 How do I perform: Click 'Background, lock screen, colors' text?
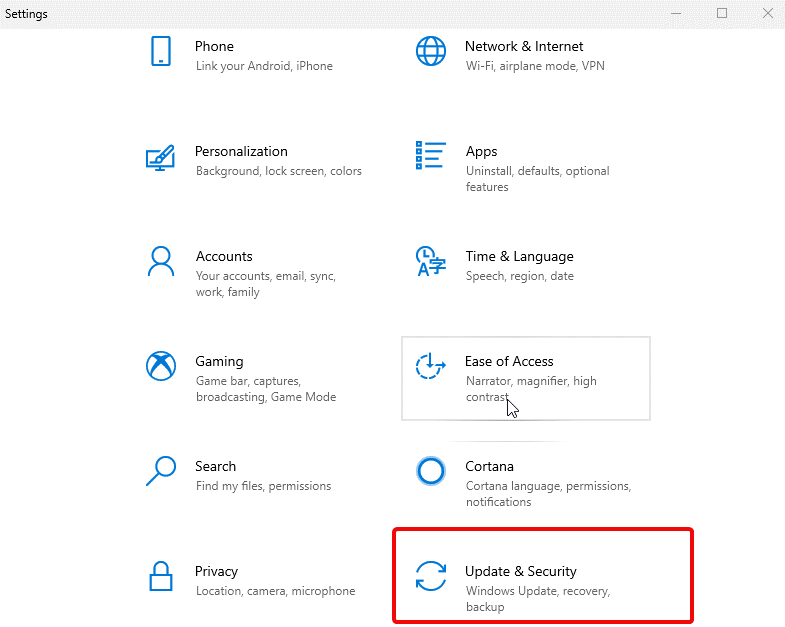279,171
